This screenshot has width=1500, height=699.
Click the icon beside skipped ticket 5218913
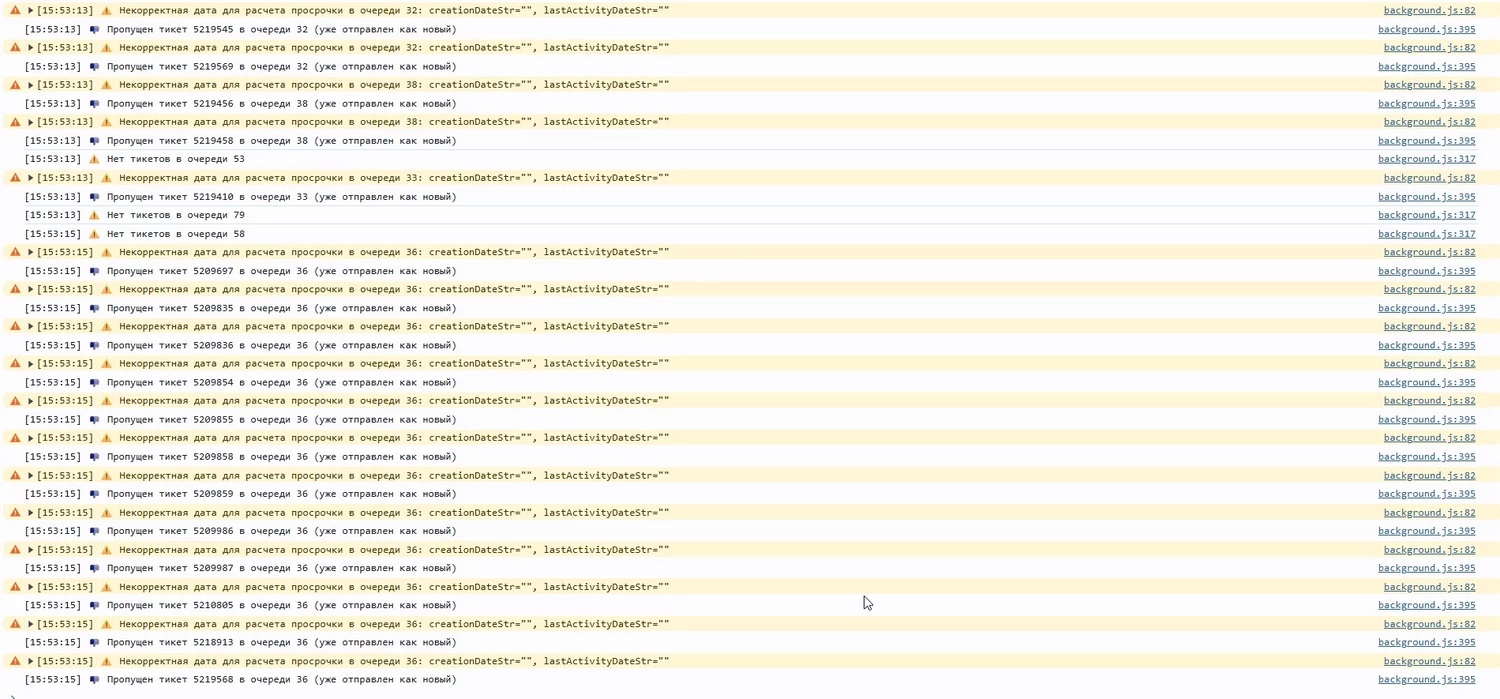coord(94,643)
